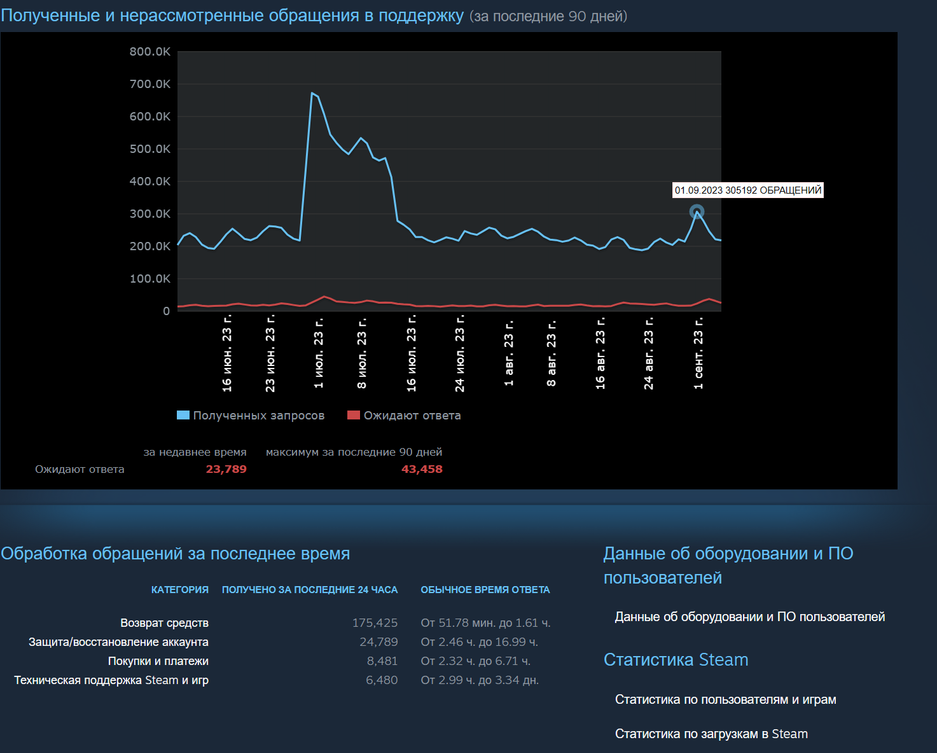This screenshot has height=753, width=937.
Task: Select the 'Покупки и платежи' category row
Action: click(158, 661)
